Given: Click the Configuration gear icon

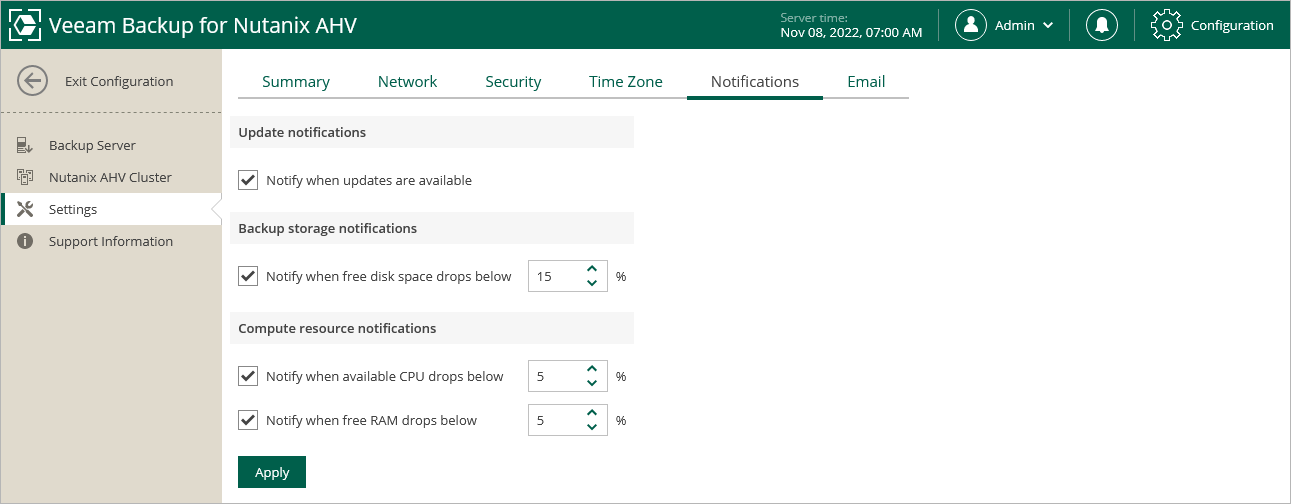Looking at the screenshot, I should 1167,25.
